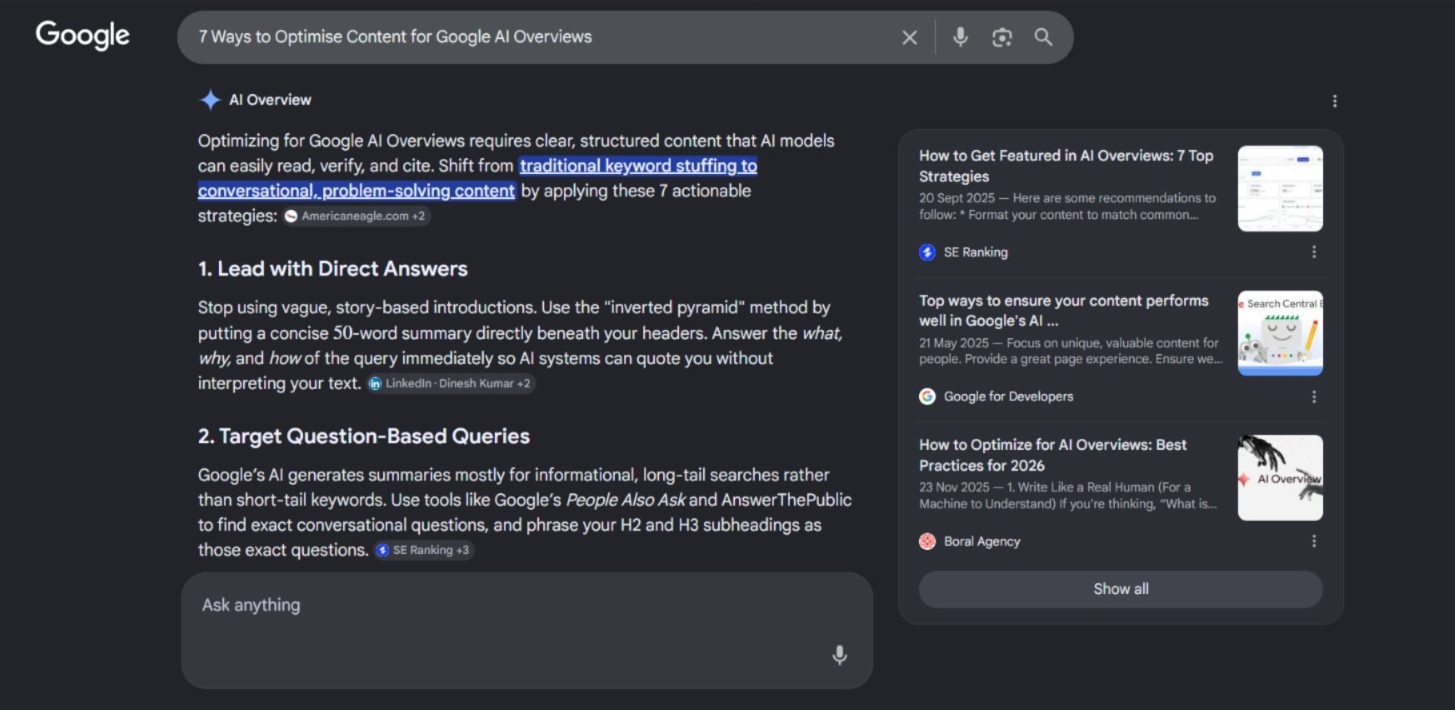This screenshot has width=1455, height=710.
Task: Click Boral Agency favicon icon
Action: pyautogui.click(x=927, y=541)
